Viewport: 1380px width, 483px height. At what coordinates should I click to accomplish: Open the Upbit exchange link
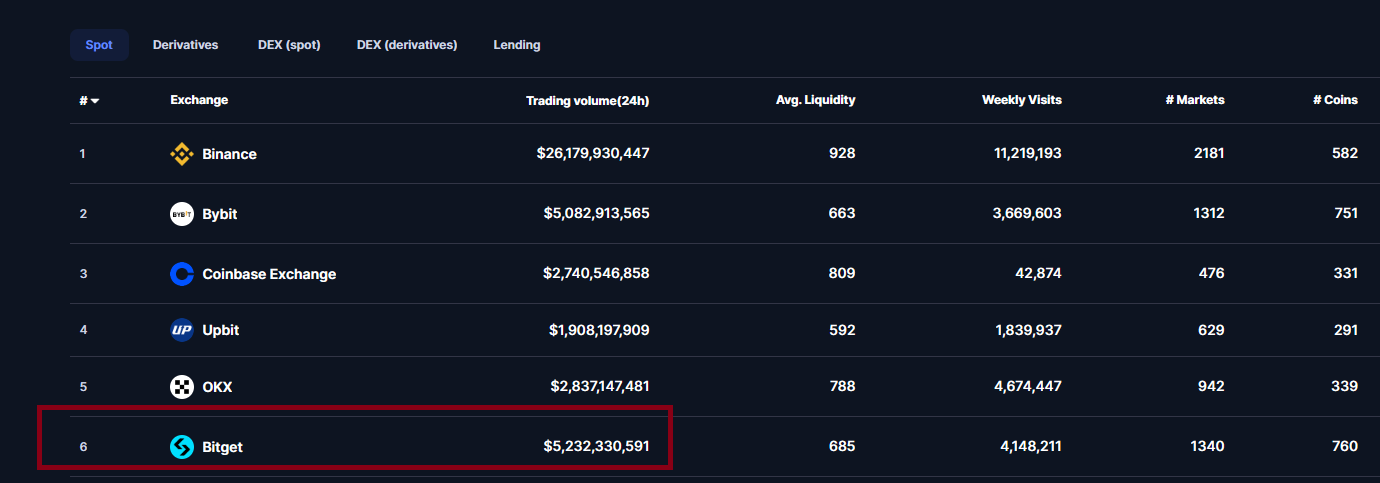tap(221, 330)
